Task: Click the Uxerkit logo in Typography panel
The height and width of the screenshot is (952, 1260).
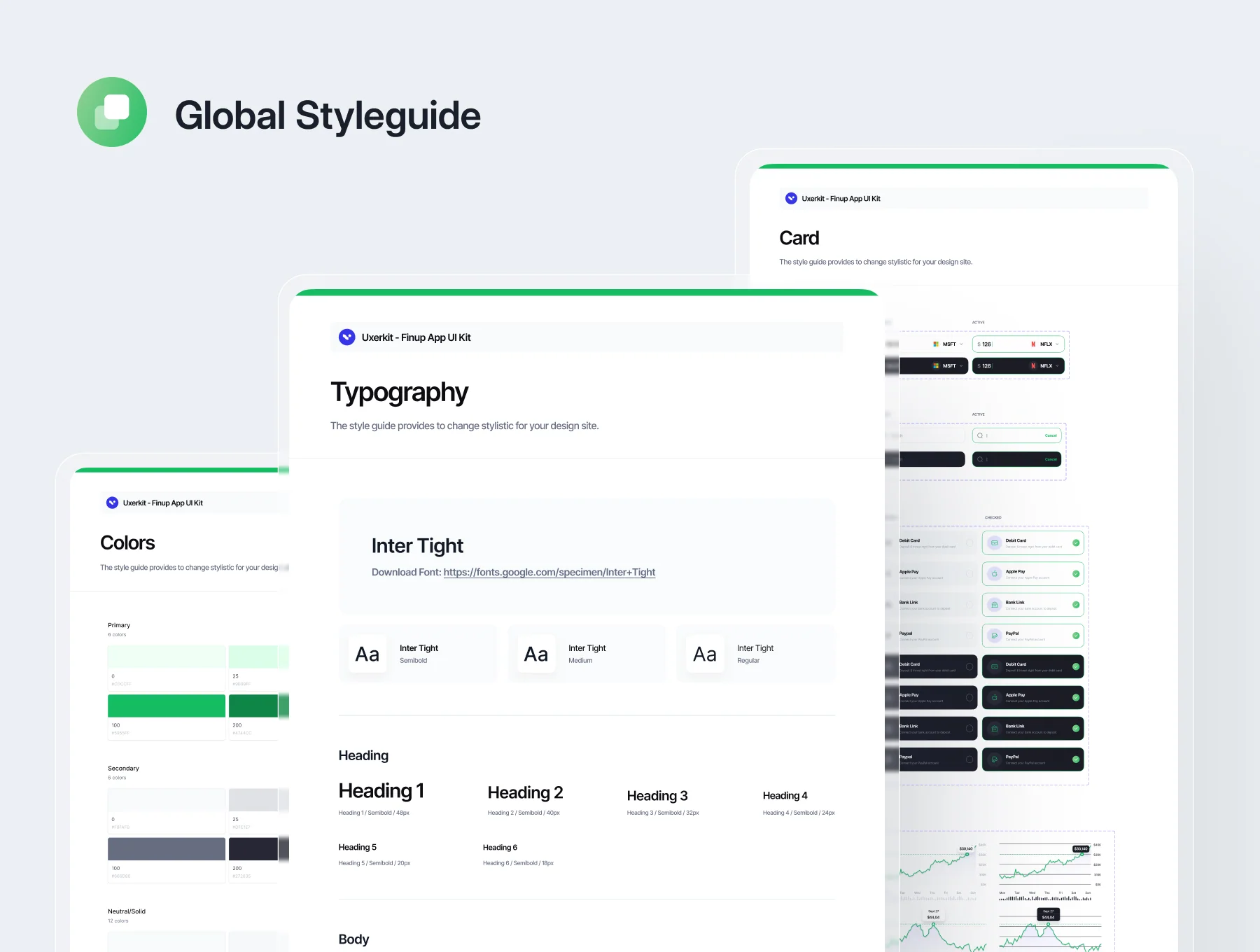Action: [x=346, y=337]
